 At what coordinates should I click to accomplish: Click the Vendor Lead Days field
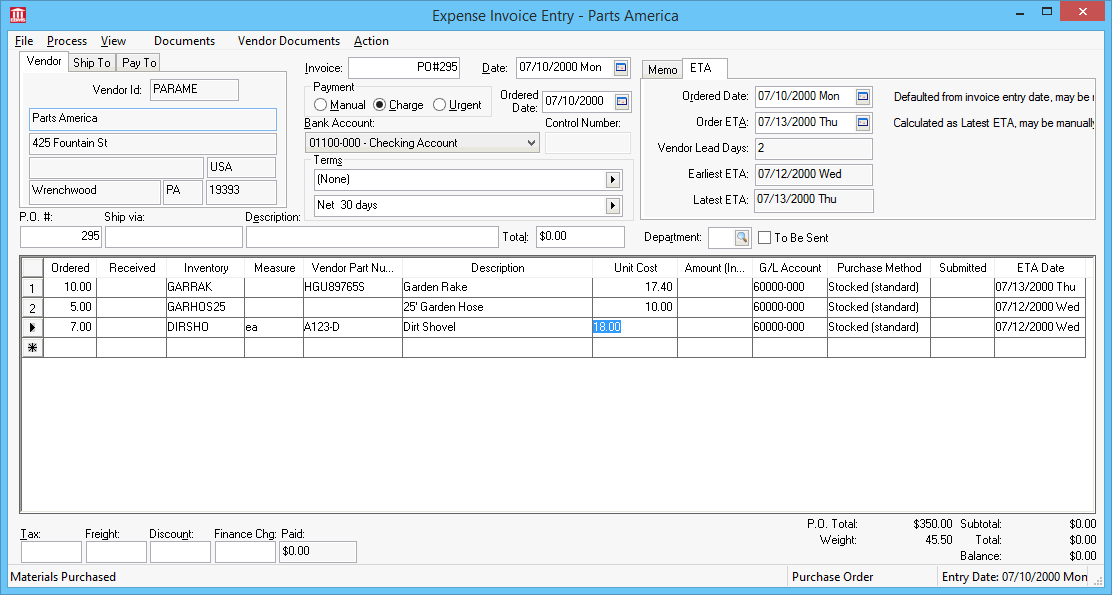click(813, 149)
